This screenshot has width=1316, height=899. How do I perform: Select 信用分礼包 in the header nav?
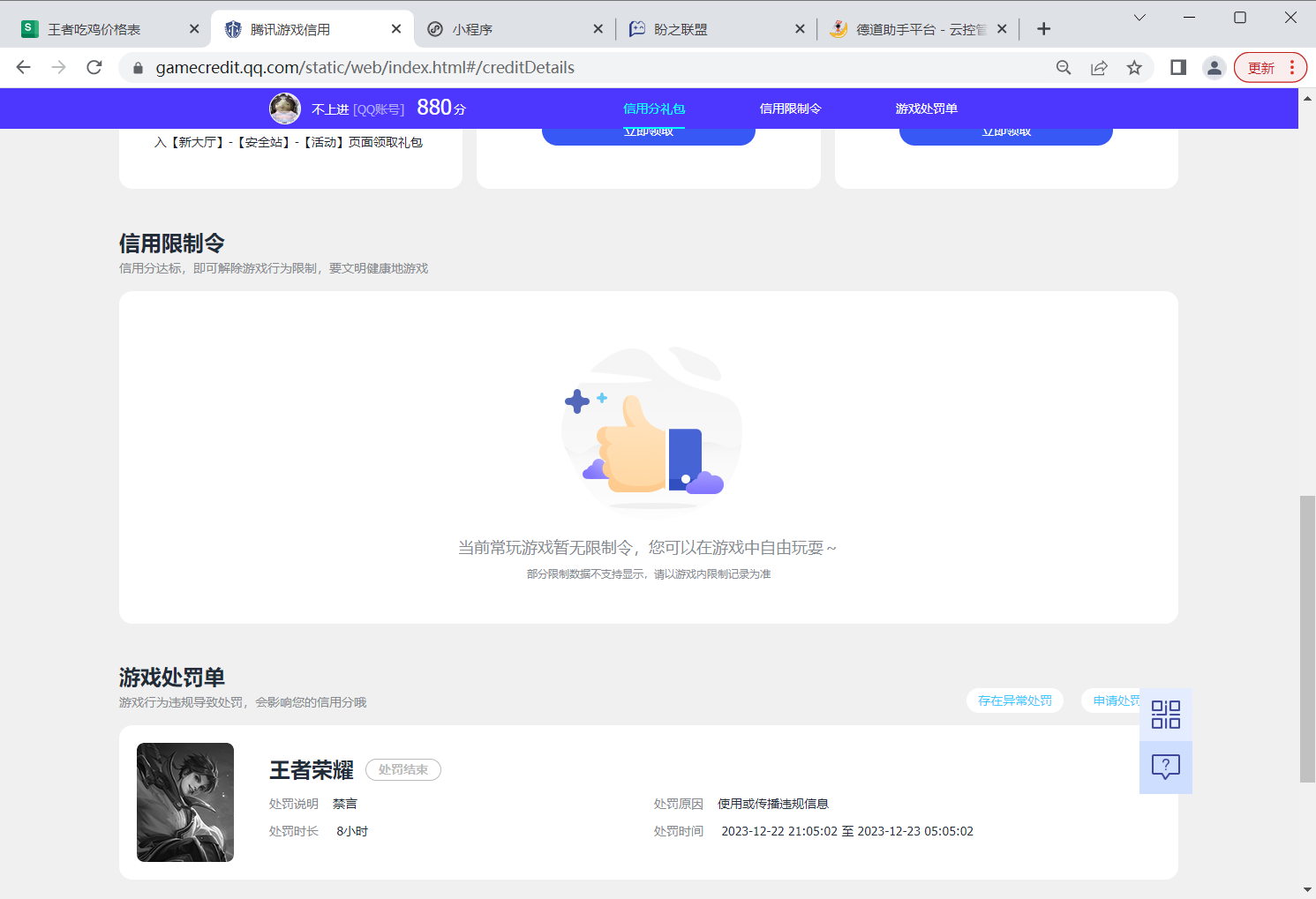pos(654,109)
